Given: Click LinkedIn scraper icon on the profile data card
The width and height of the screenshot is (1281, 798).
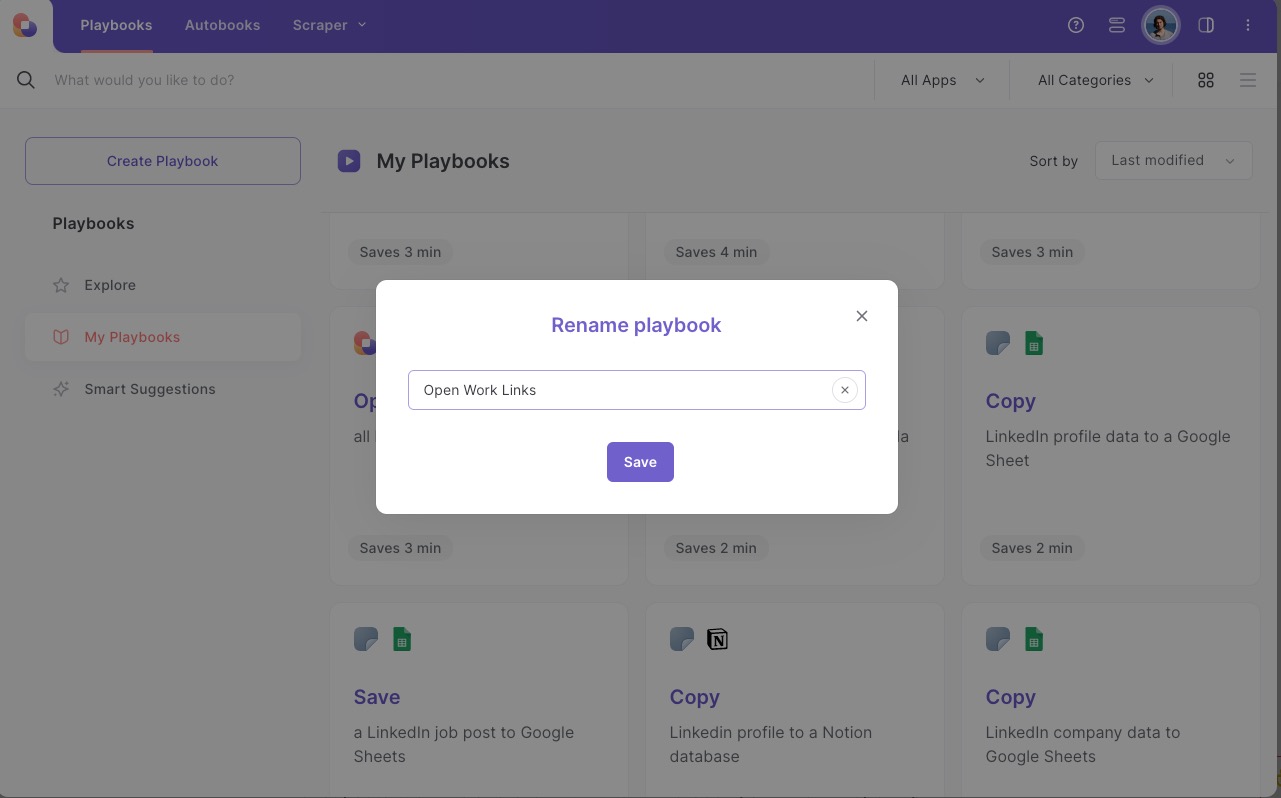Looking at the screenshot, I should pyautogui.click(x=998, y=344).
